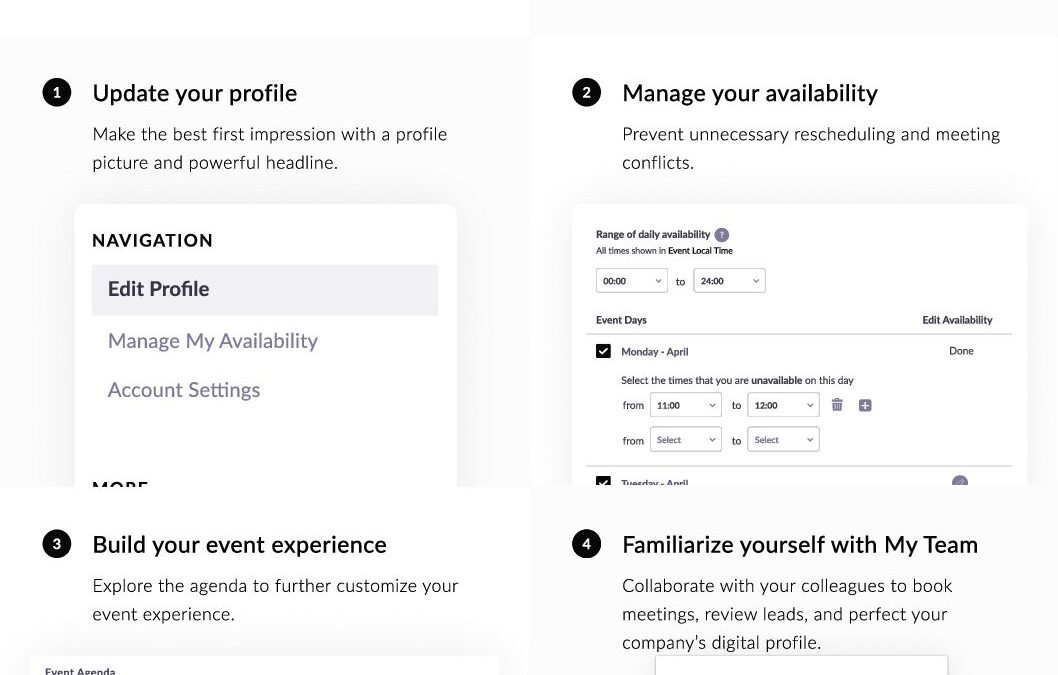Screen dimensions: 1058x675
Task: Click the step 4 number badge
Action: pyautogui.click(x=586, y=544)
